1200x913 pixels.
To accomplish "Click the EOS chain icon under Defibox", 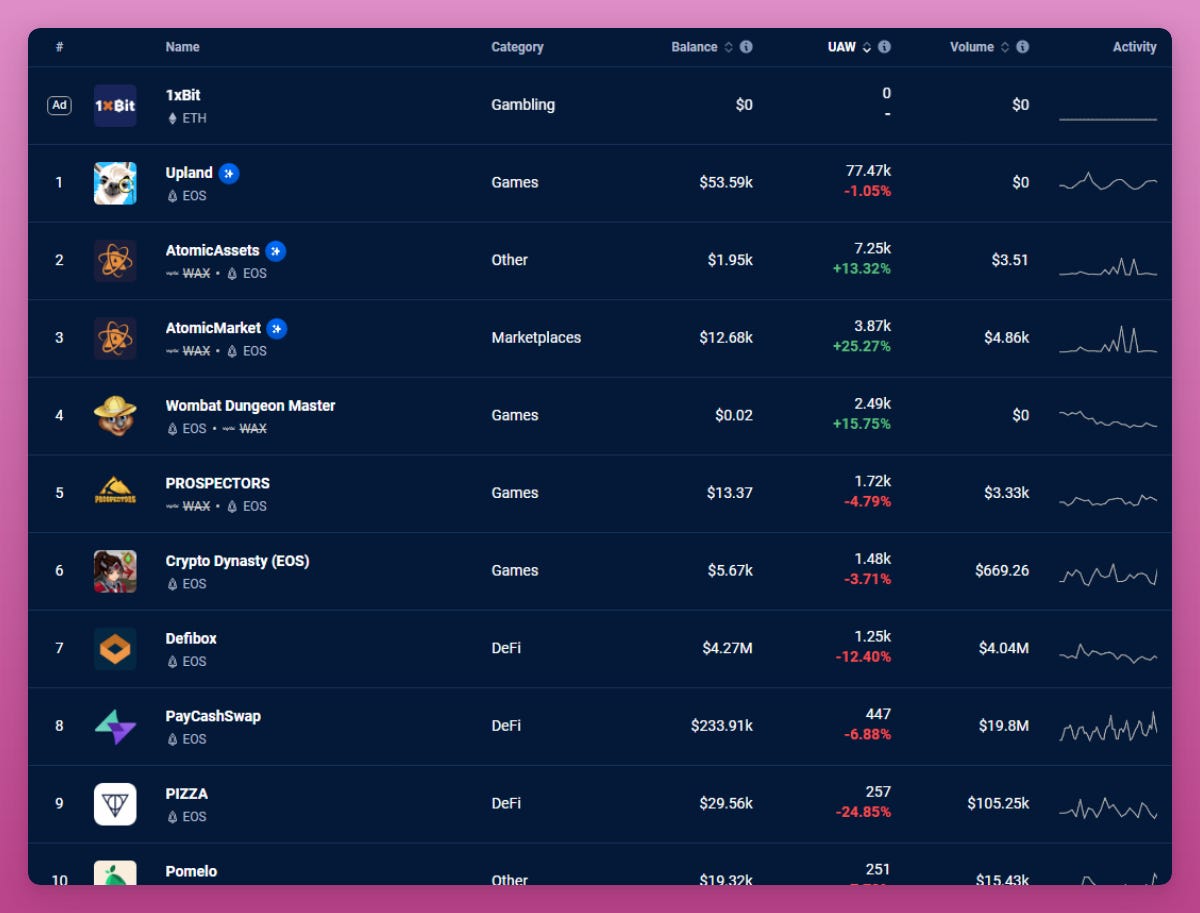I will click(171, 661).
